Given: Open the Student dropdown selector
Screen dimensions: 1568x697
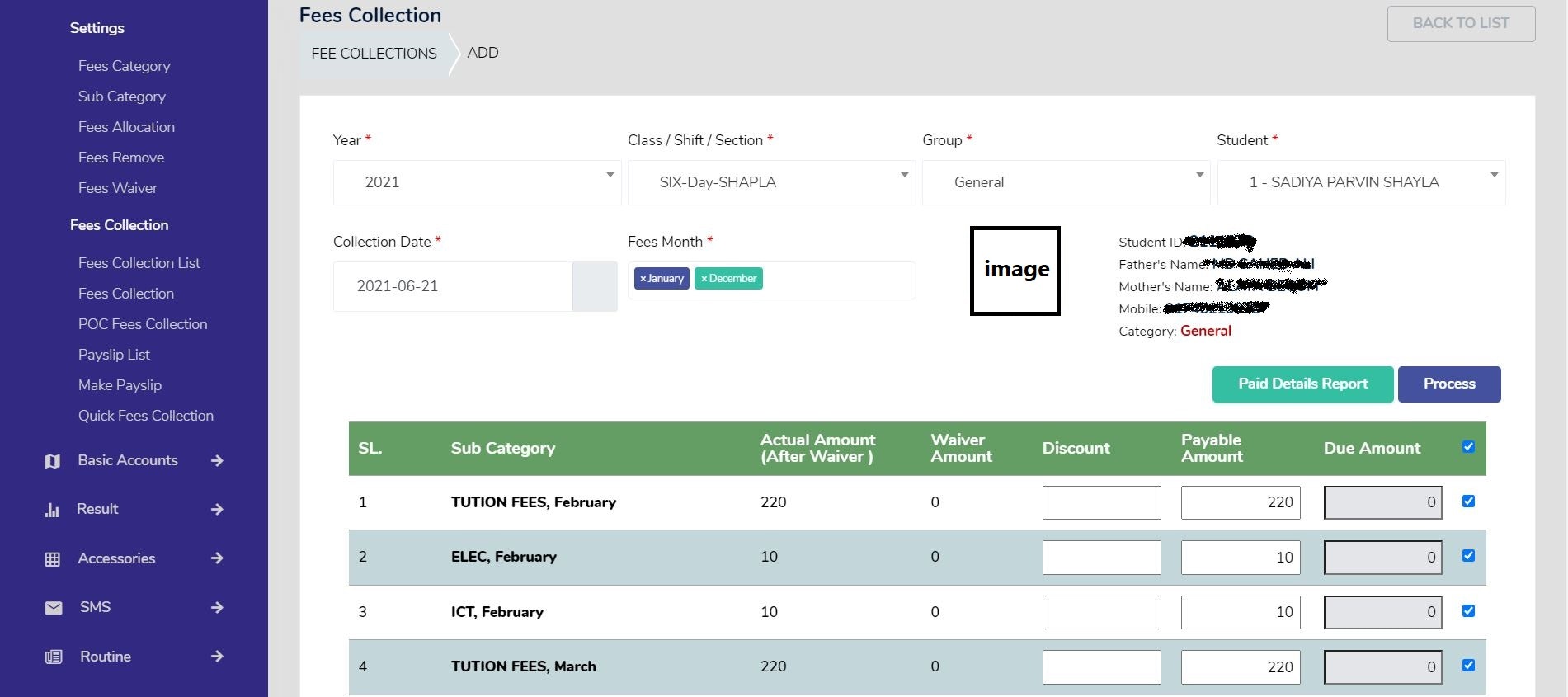Looking at the screenshot, I should click(1361, 182).
